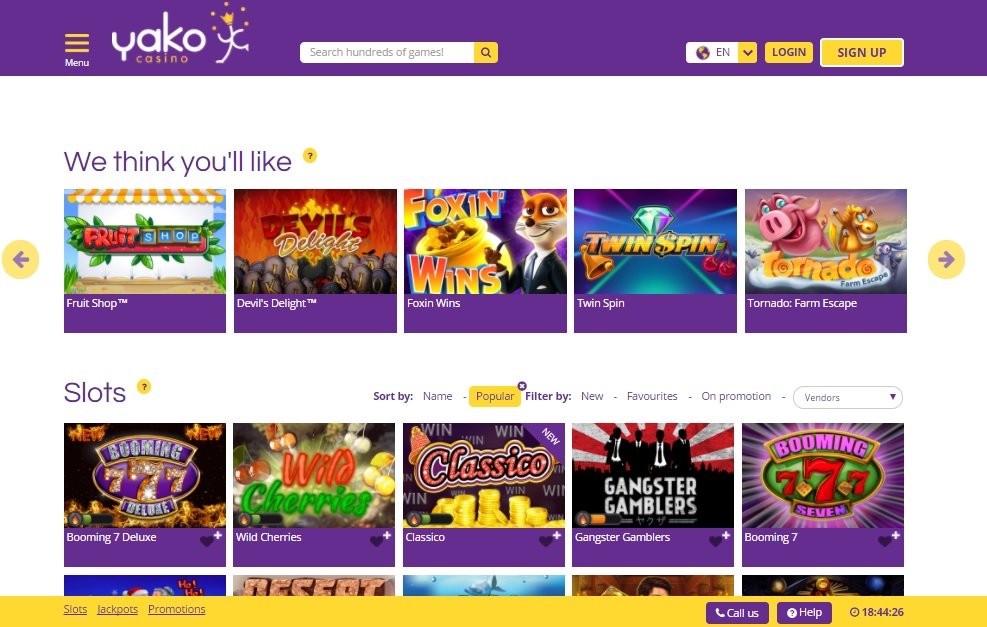Expand the EN language dropdown arrow
Image resolution: width=987 pixels, height=627 pixels.
(747, 53)
